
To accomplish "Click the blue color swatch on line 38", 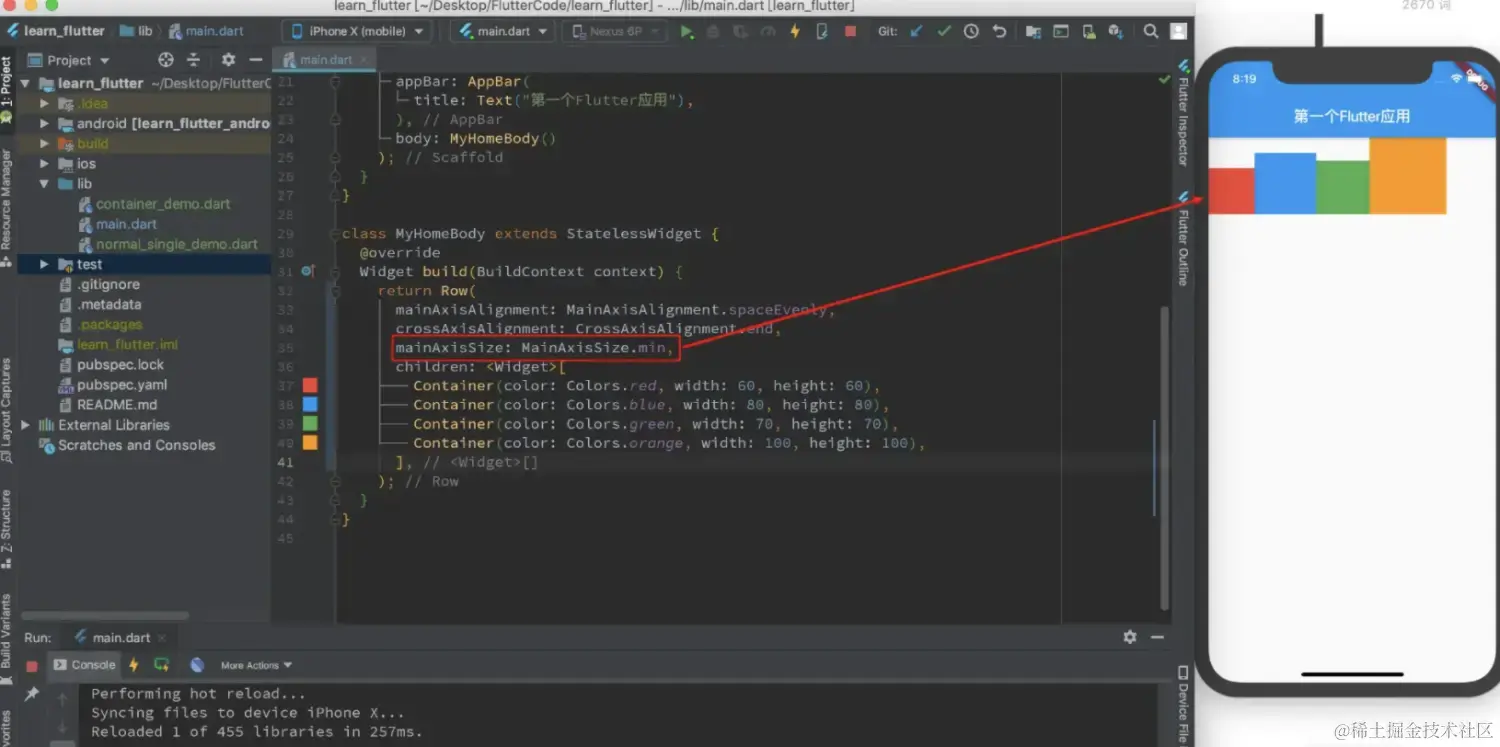I will pos(310,405).
